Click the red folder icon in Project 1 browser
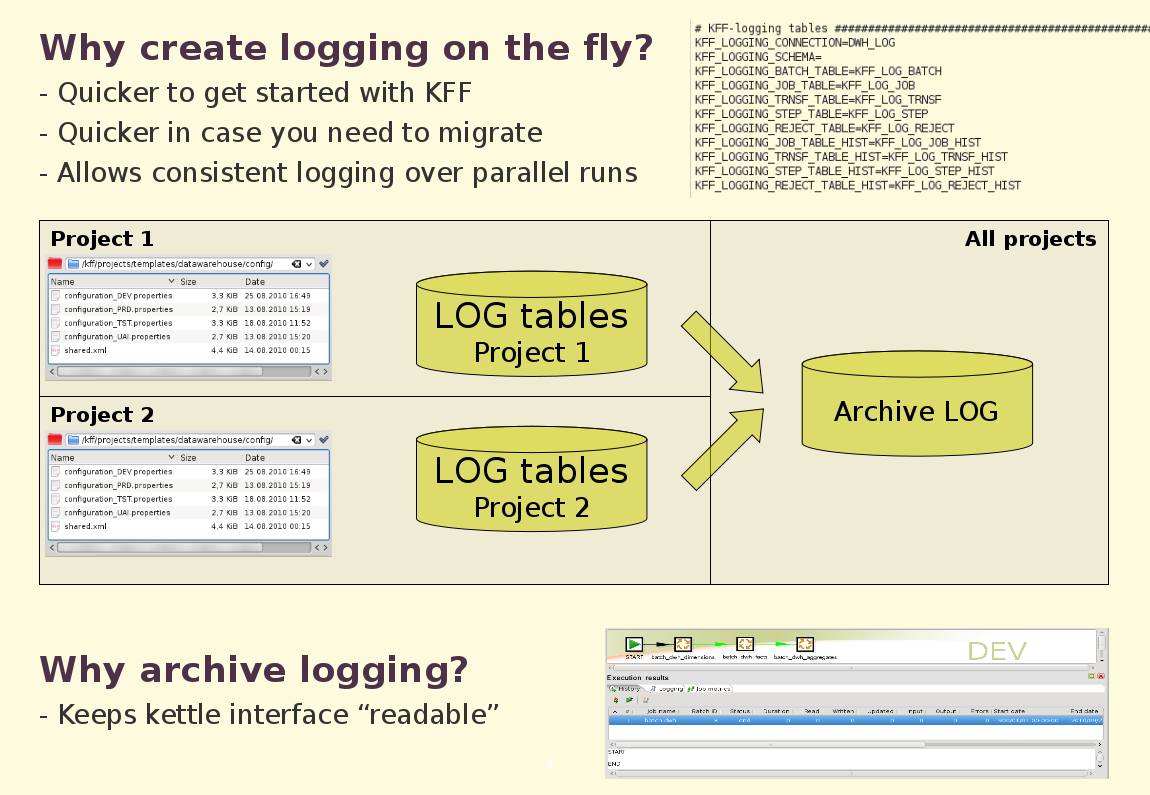This screenshot has width=1150, height=795. 55,263
